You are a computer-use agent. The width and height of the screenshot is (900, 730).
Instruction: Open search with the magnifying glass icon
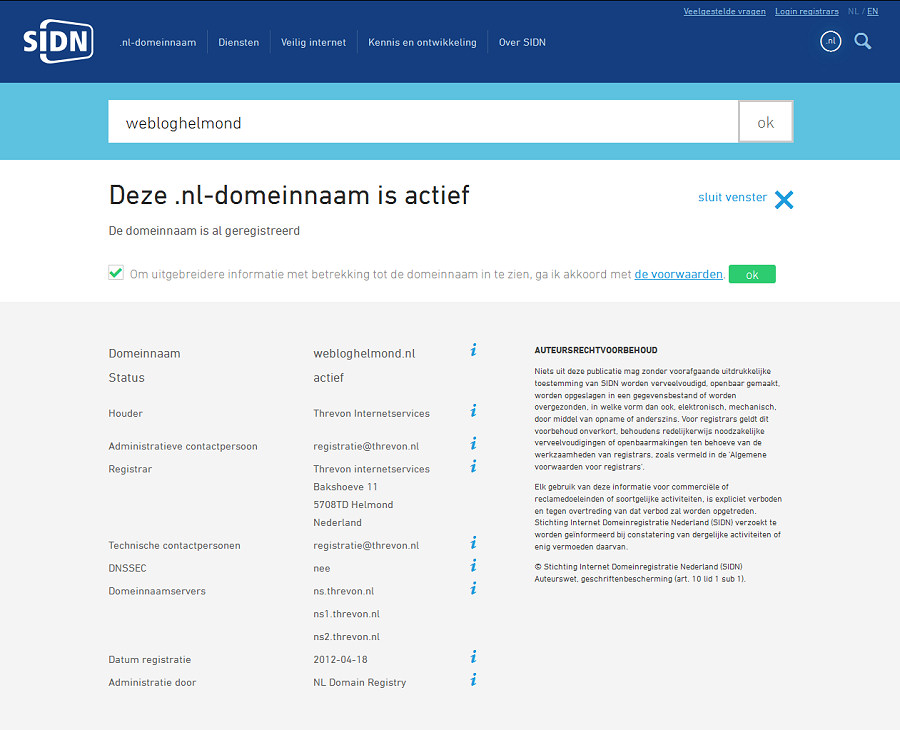click(863, 42)
